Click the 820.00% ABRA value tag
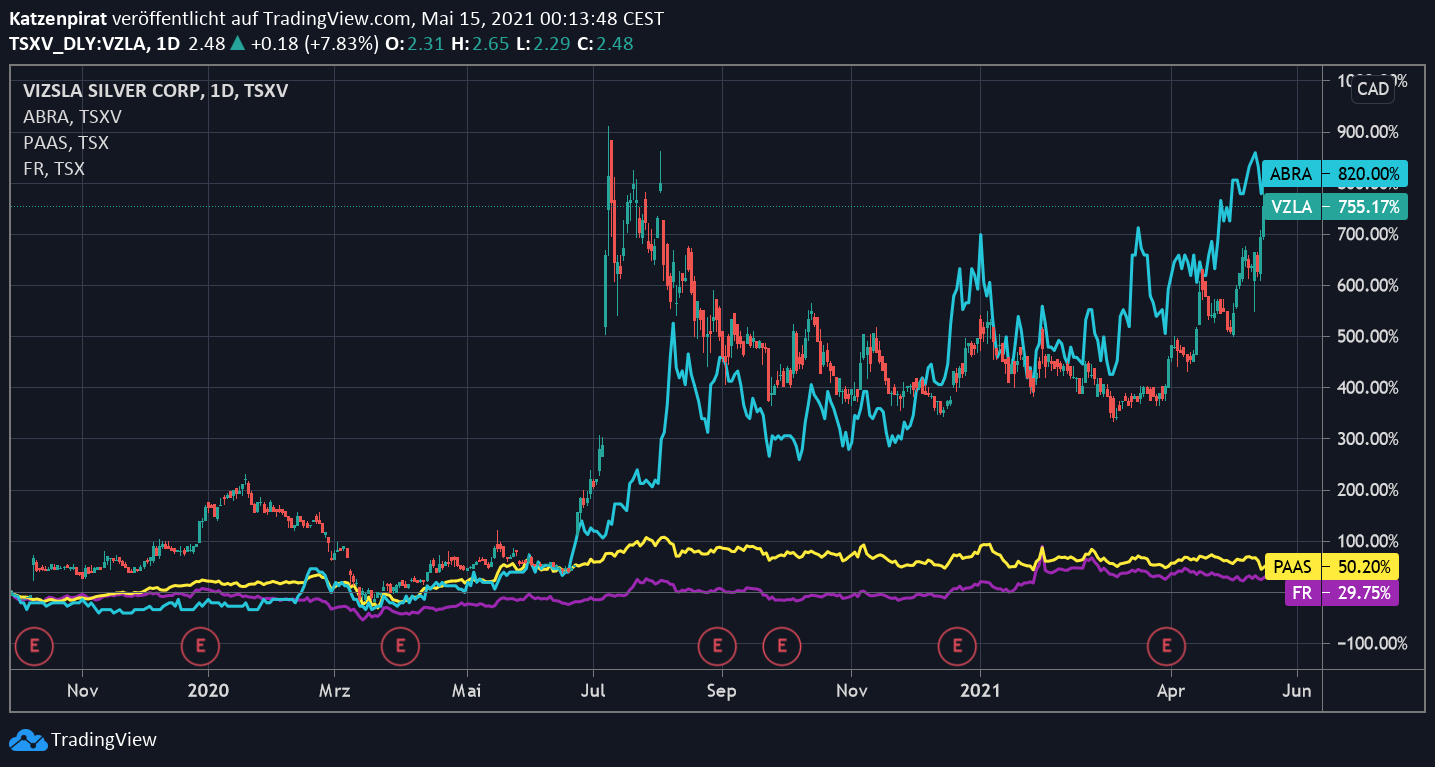The height and width of the screenshot is (767, 1435). tap(1364, 174)
